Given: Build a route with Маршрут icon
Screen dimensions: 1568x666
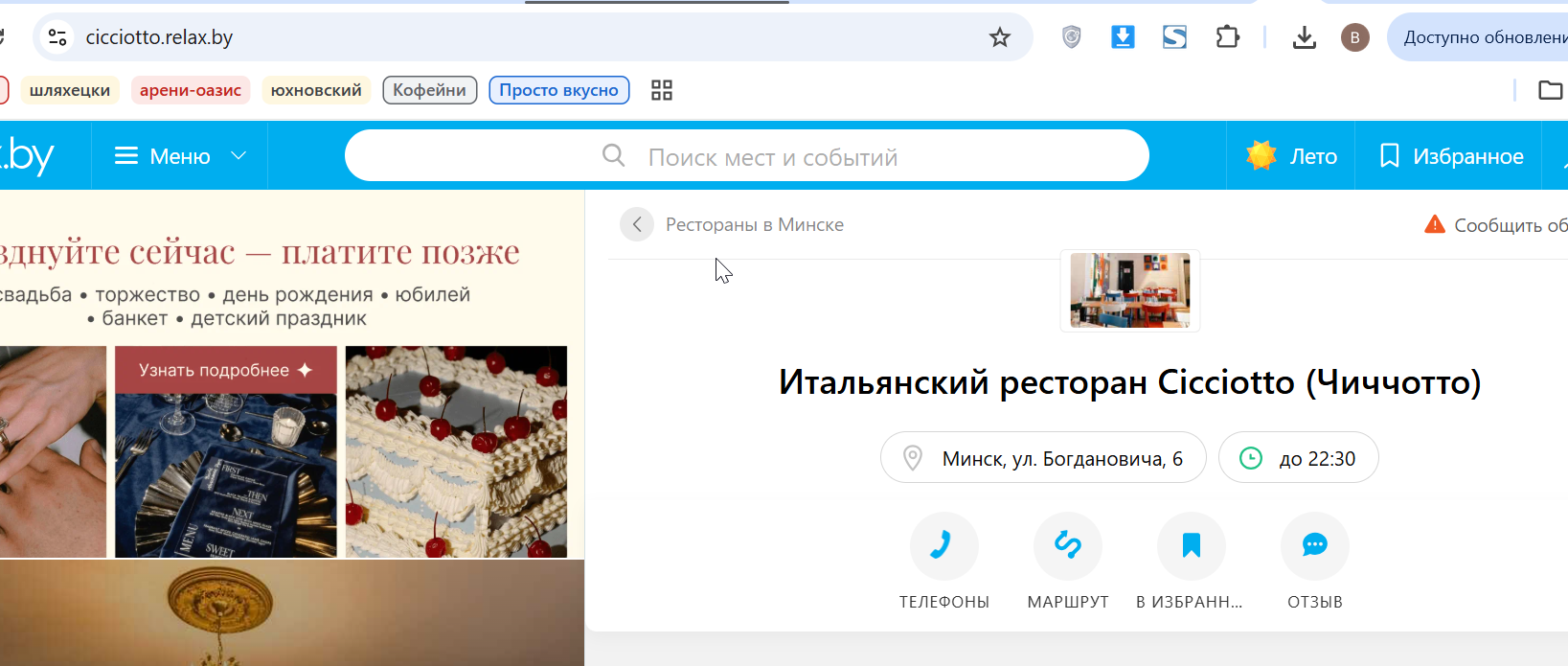Looking at the screenshot, I should point(1068,546).
